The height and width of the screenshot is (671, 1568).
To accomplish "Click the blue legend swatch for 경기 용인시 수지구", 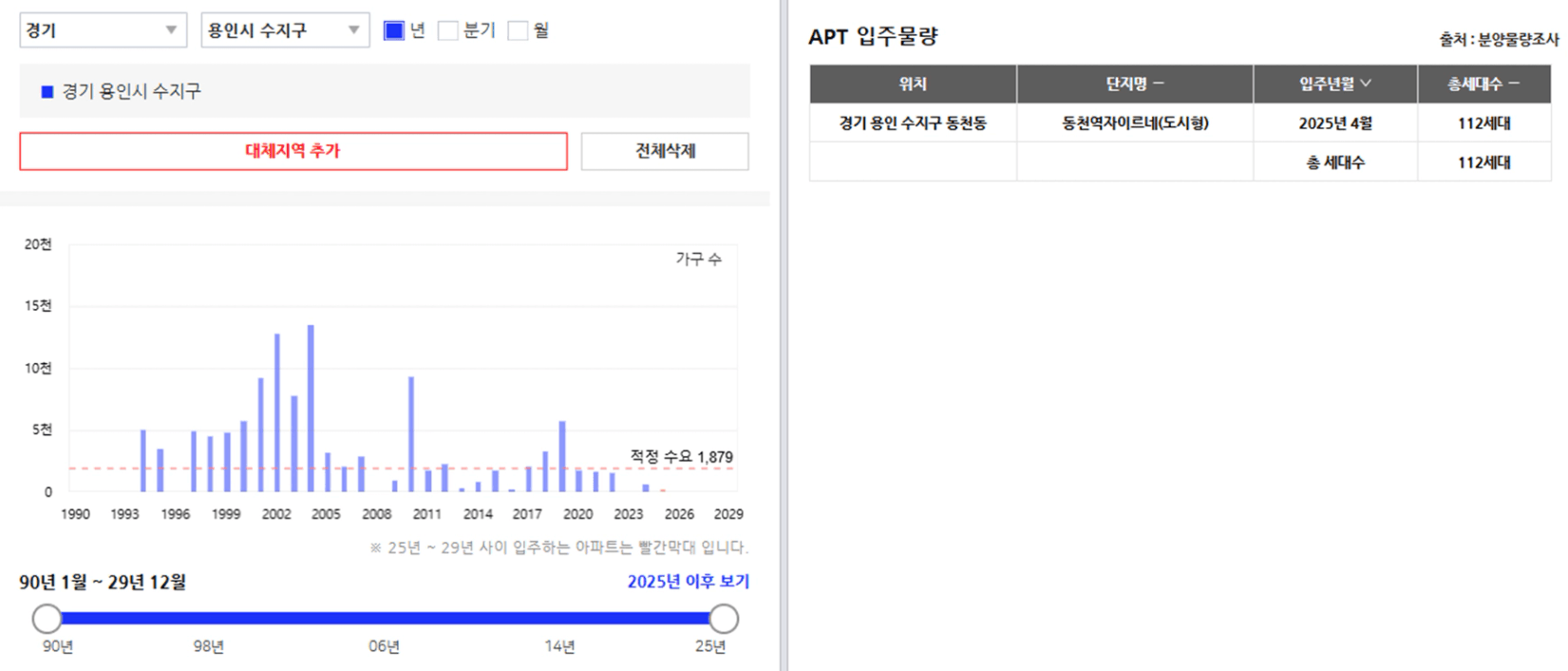I will 47,91.
